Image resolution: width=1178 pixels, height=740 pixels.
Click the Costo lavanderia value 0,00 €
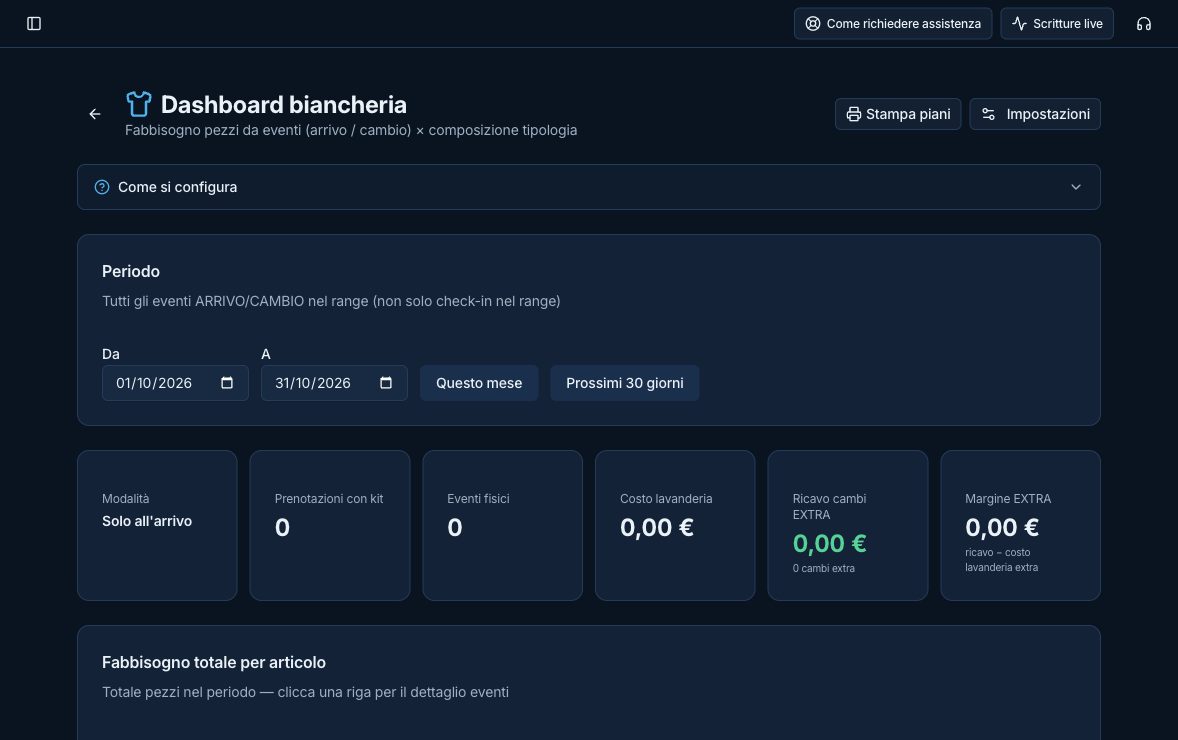click(657, 527)
